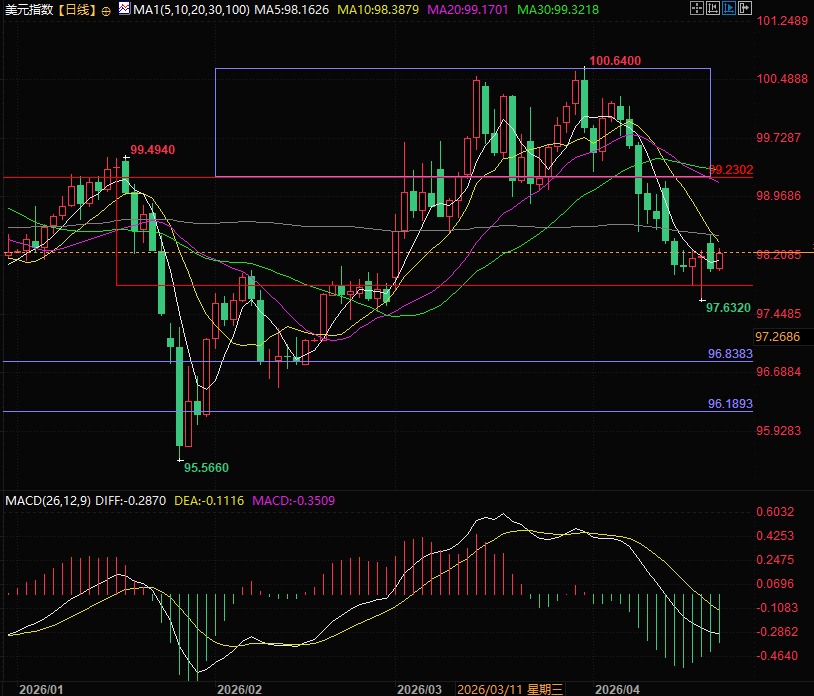
Task: Click the 美元指数 title label
Action: pyautogui.click(x=27, y=9)
